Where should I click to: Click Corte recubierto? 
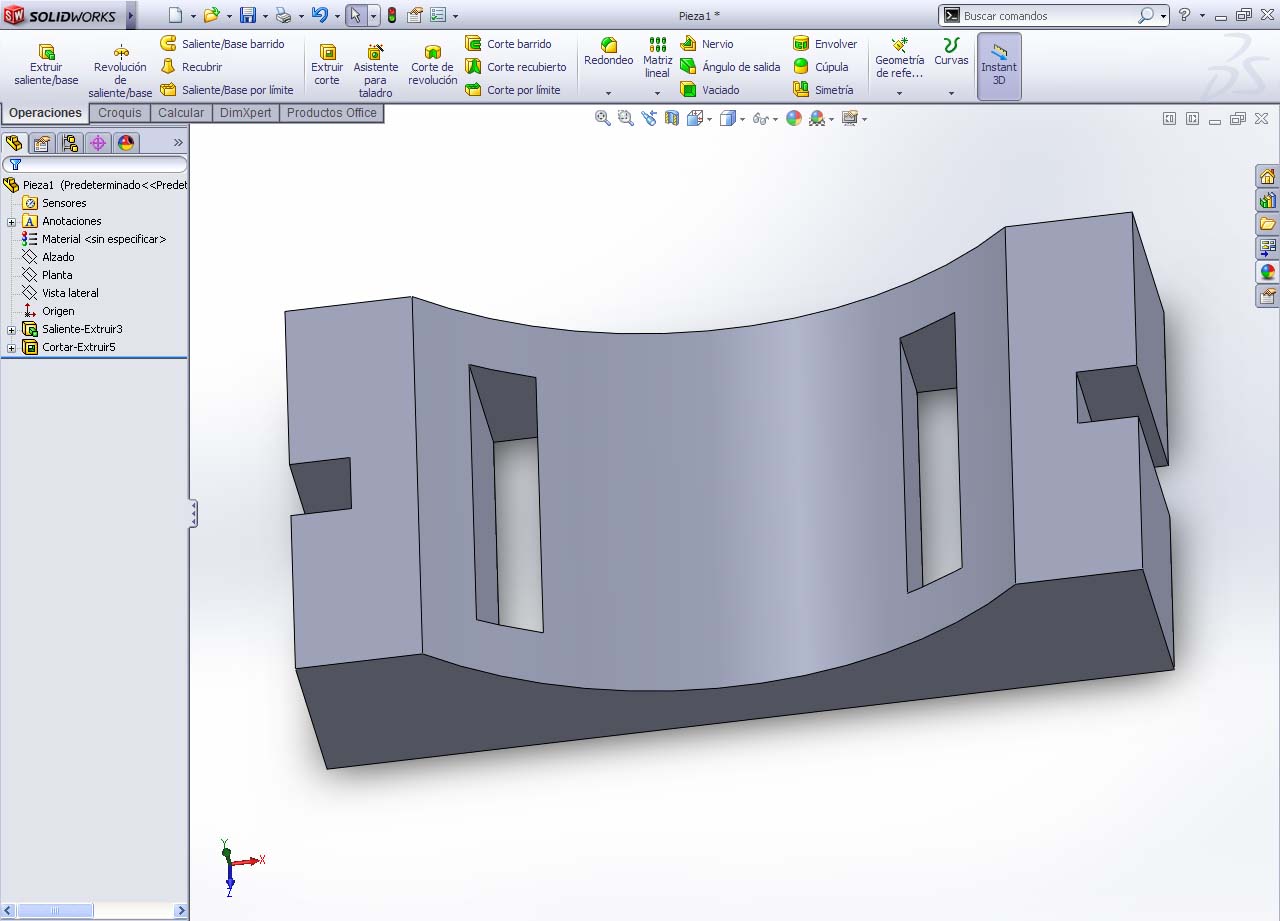(x=516, y=67)
